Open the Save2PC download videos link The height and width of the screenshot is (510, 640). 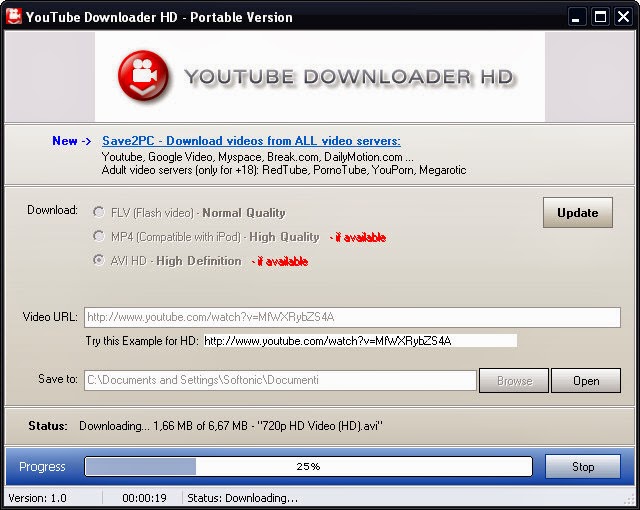251,141
